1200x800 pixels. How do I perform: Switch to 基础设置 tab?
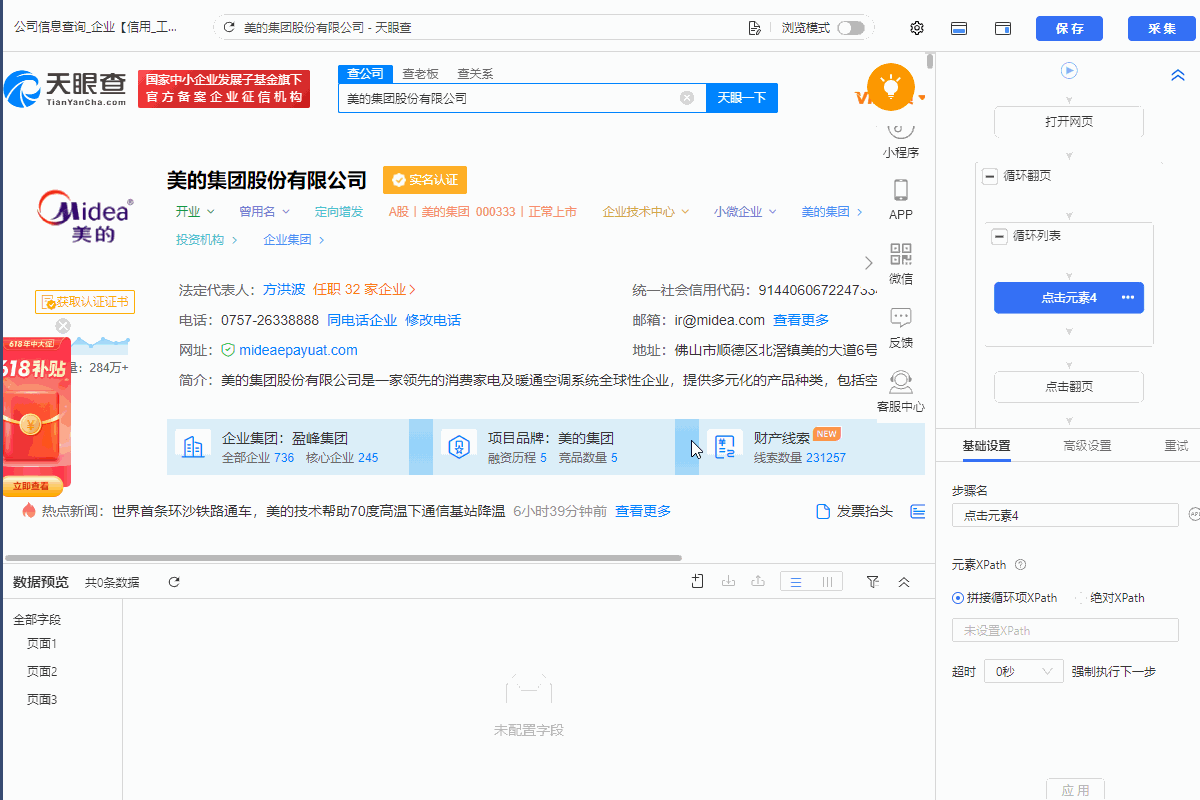point(986,446)
